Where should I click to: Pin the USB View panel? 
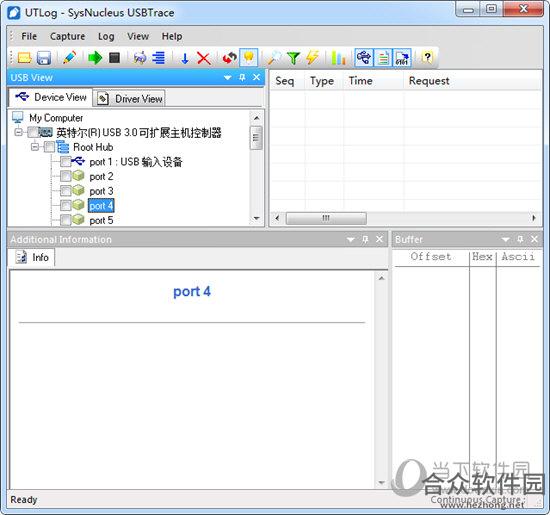pos(242,77)
